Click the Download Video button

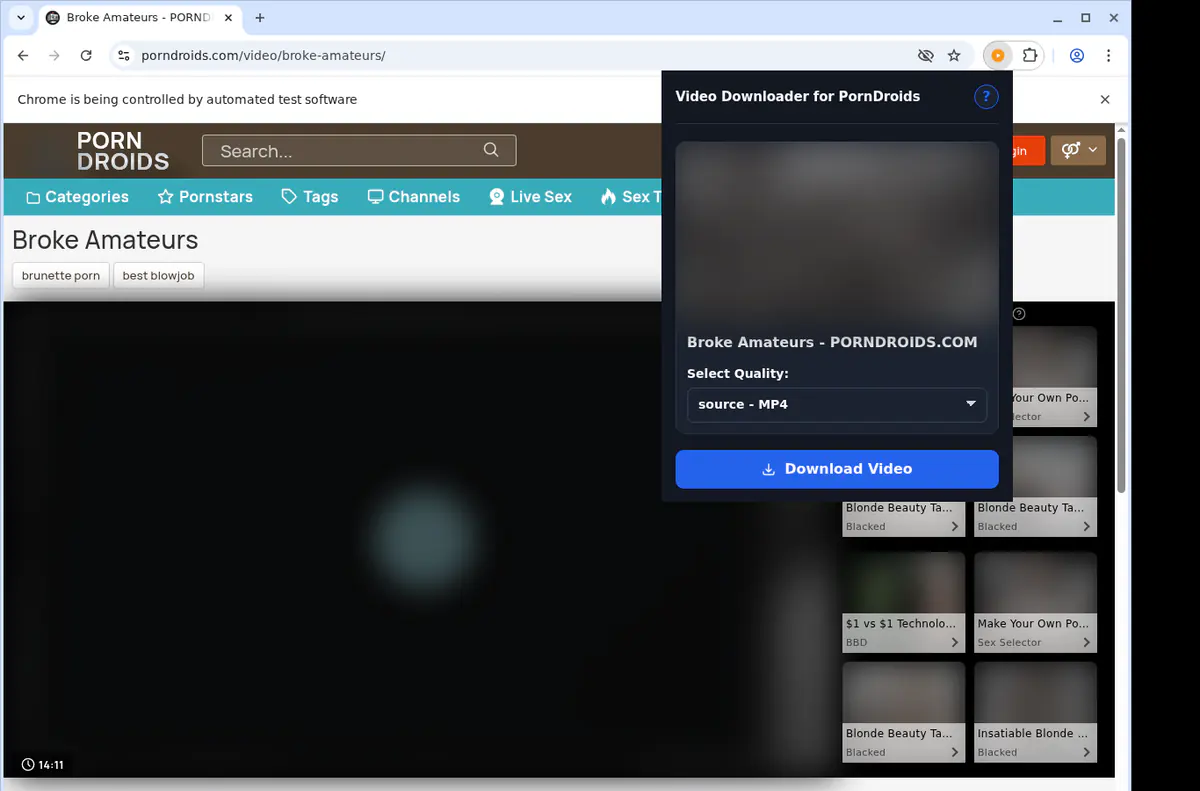click(x=837, y=469)
